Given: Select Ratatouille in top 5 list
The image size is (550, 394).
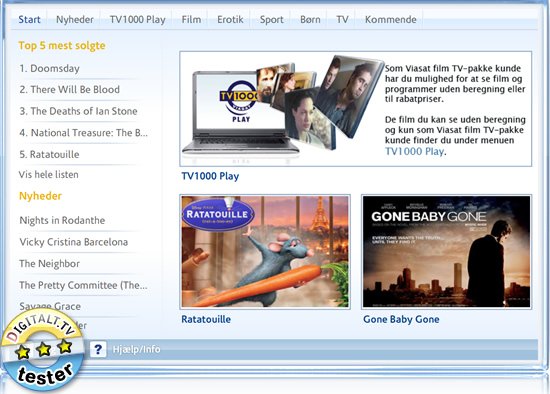Looking at the screenshot, I should (49, 154).
